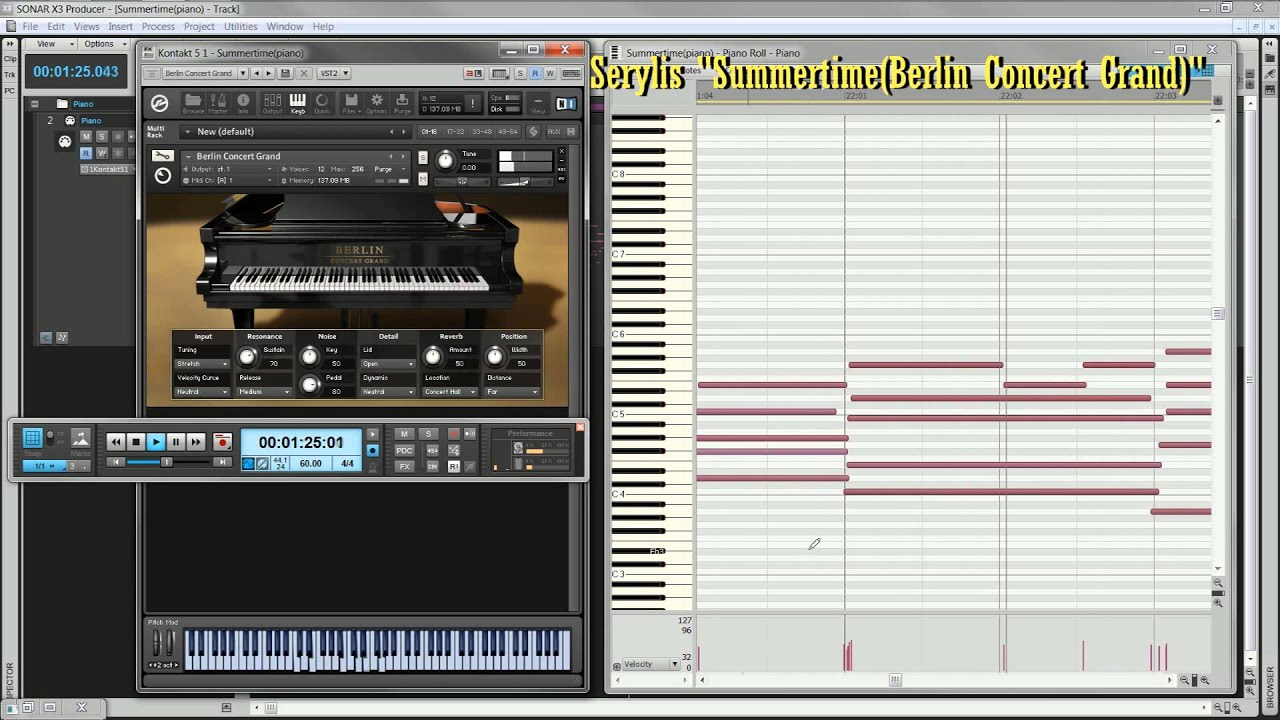Open Kontakt Files menu
This screenshot has width=1280, height=720.
tap(351, 102)
